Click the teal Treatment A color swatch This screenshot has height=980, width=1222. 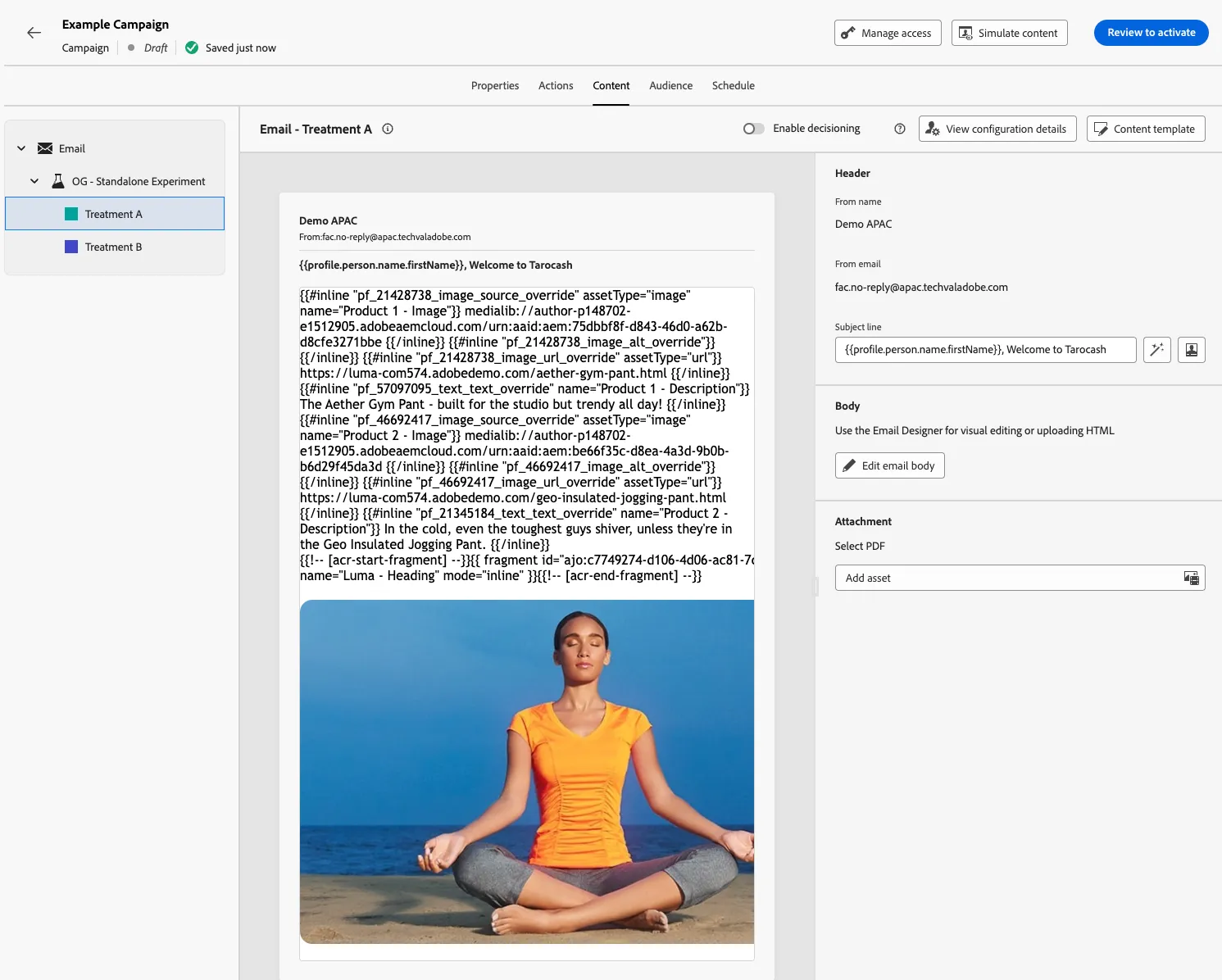click(71, 214)
